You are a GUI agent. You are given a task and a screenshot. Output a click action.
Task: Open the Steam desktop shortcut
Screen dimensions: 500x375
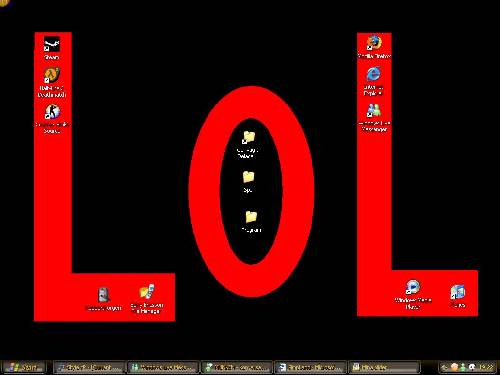[x=52, y=48]
